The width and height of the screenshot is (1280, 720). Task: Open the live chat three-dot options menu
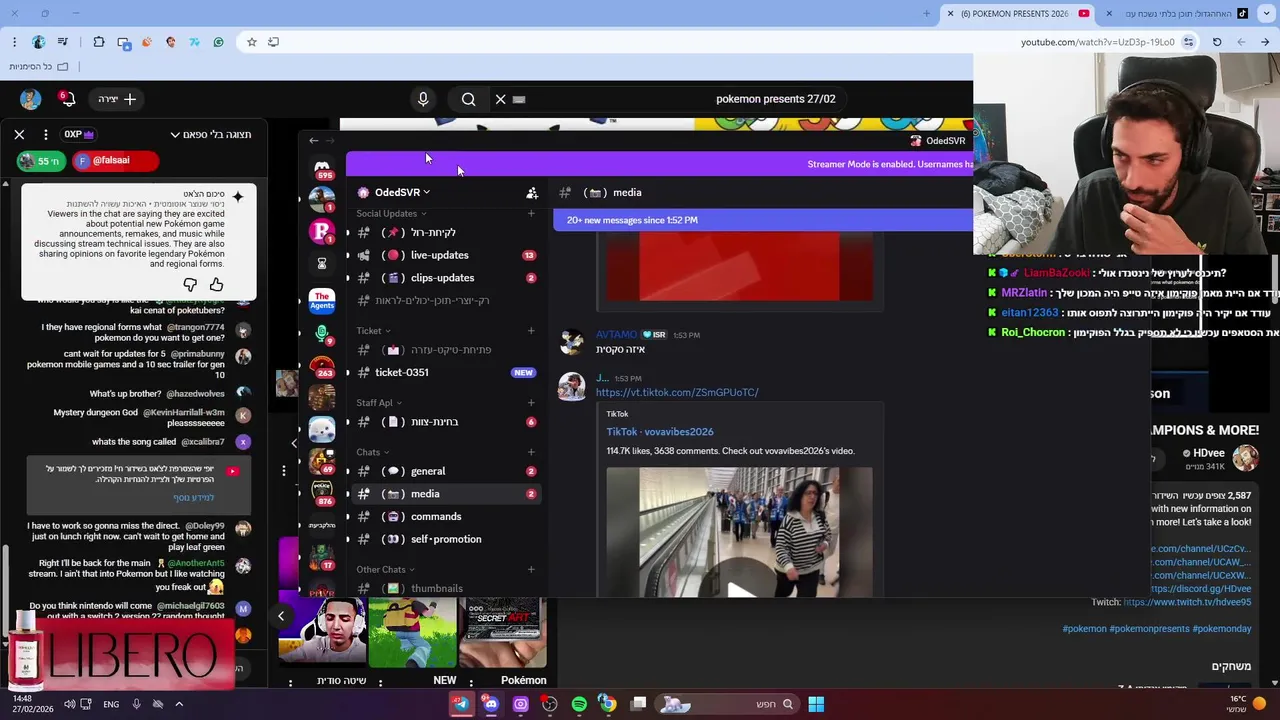pyautogui.click(x=45, y=134)
